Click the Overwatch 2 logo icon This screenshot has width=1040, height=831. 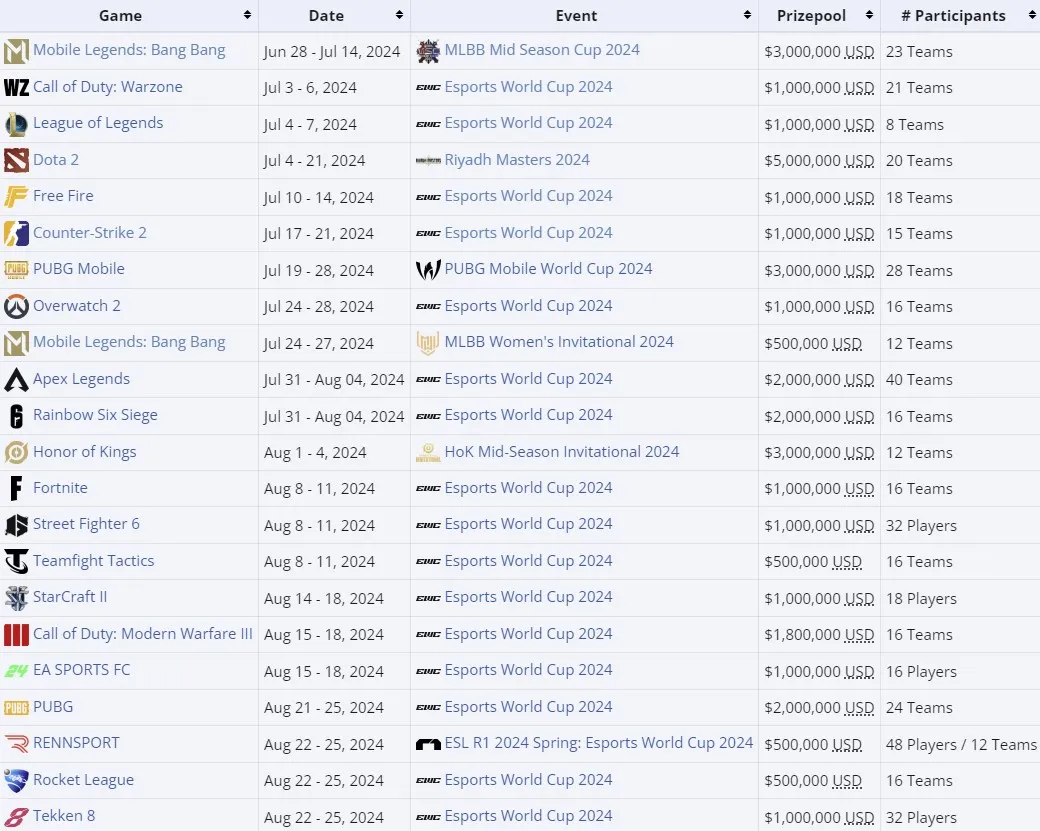coord(16,306)
